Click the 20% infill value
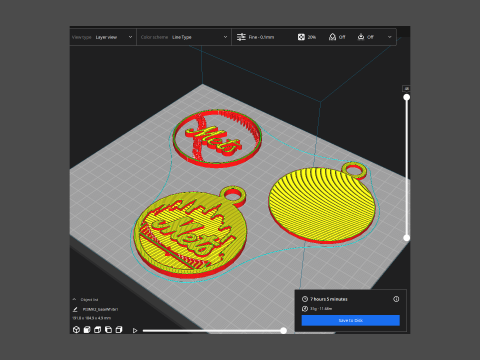This screenshot has height=360, width=480. (312, 37)
